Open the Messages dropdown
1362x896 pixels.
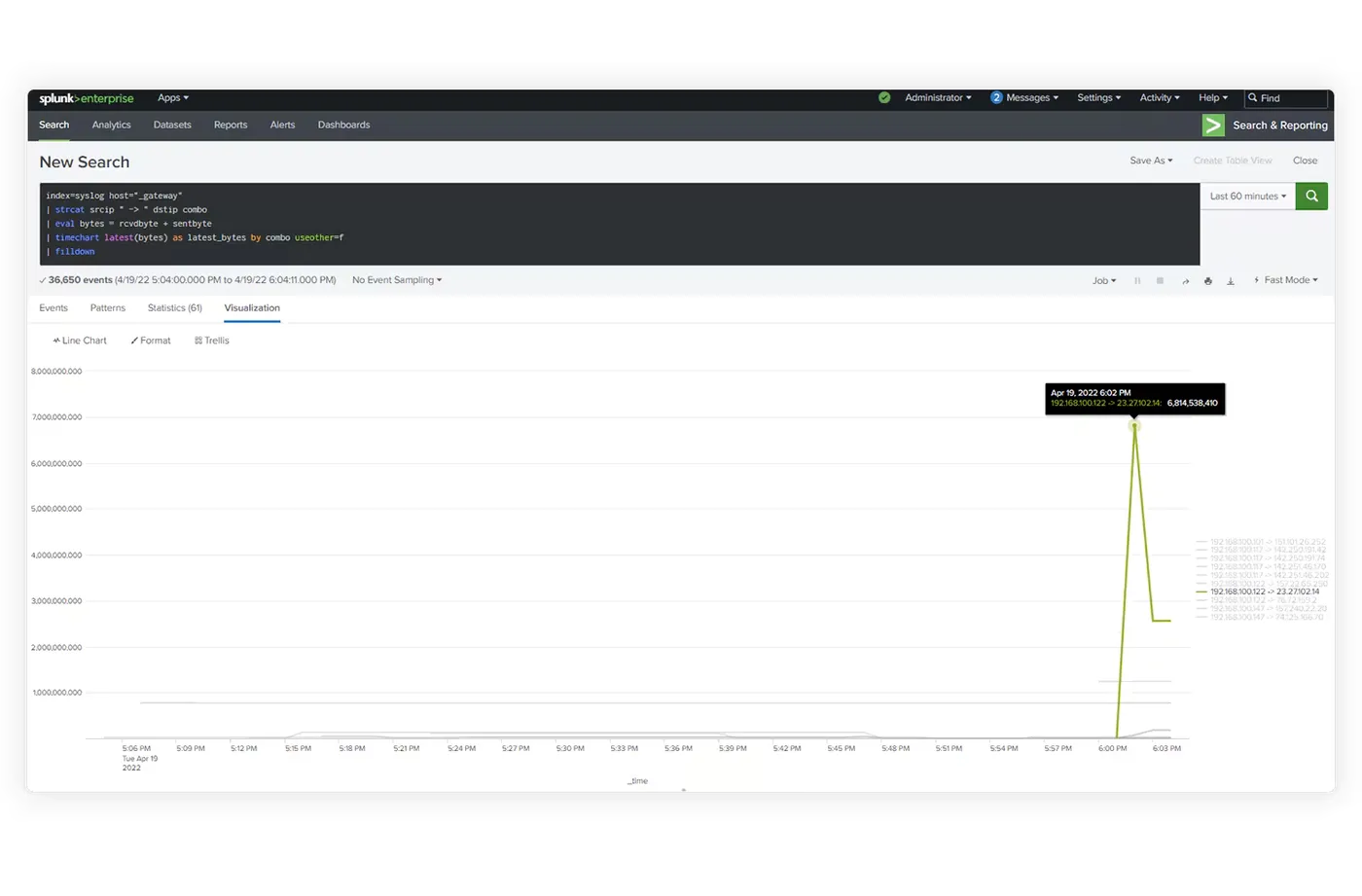tap(1032, 98)
